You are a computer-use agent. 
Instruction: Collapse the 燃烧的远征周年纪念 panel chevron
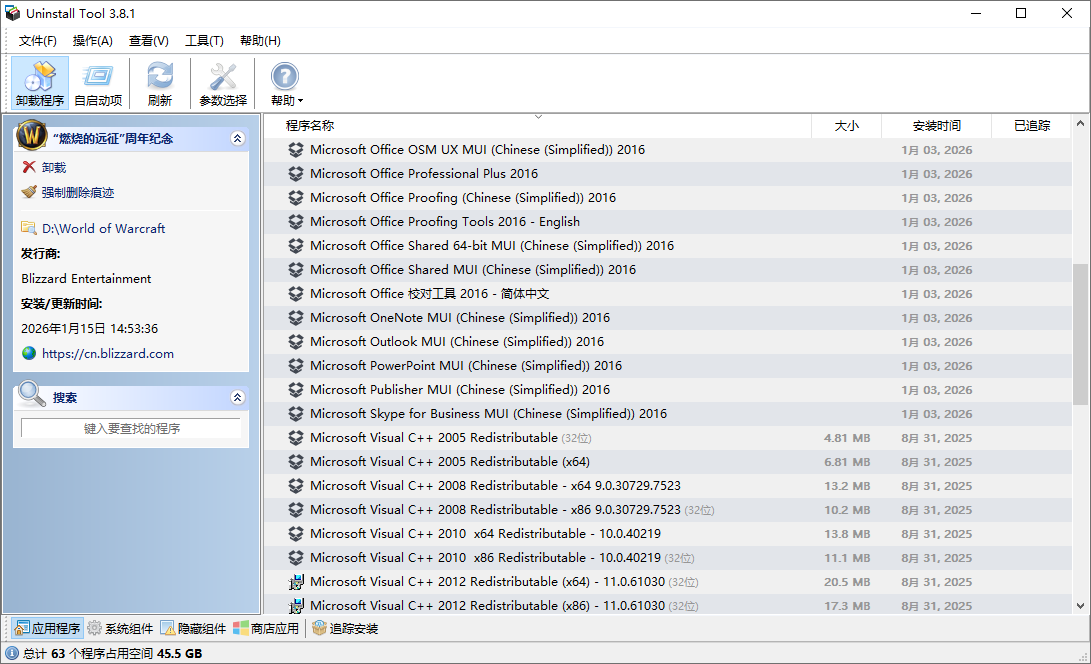coord(237,137)
